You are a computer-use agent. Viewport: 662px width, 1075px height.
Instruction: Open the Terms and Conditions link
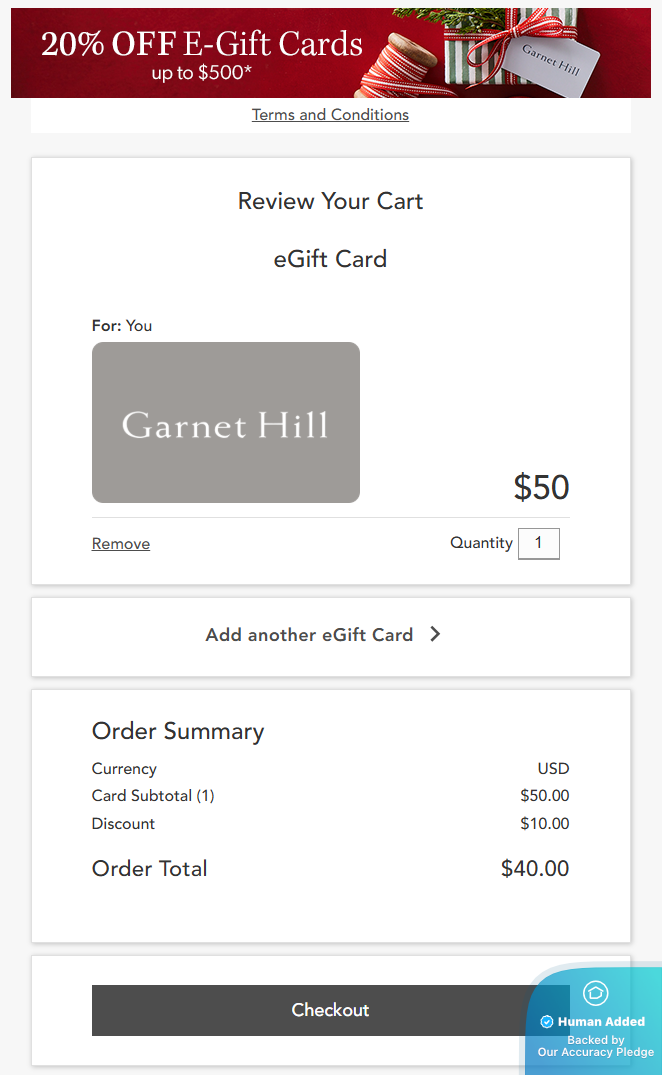(x=330, y=115)
